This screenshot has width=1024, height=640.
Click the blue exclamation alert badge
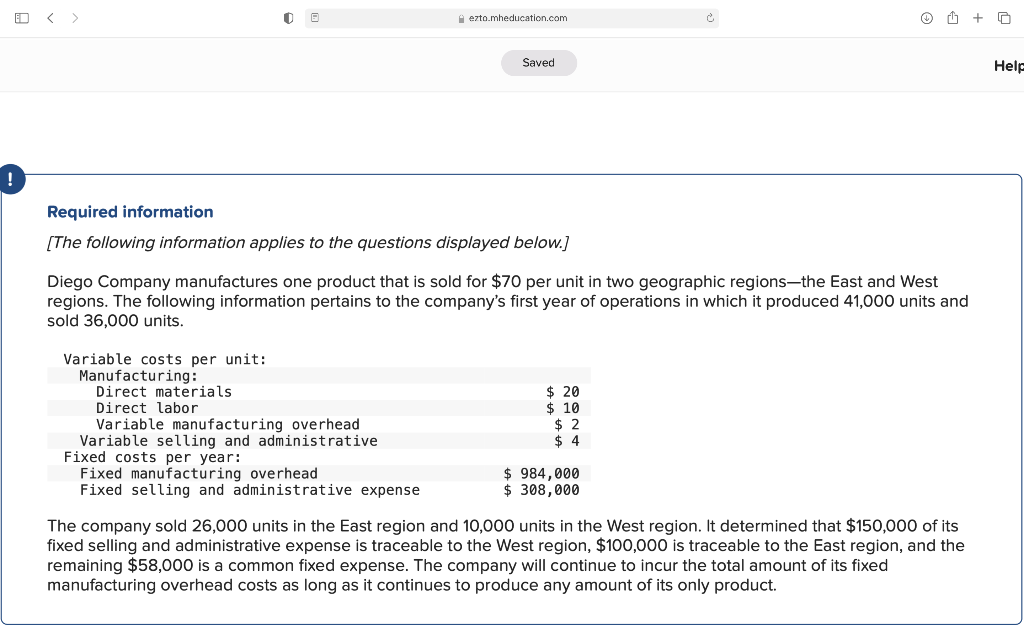pyautogui.click(x=10, y=180)
